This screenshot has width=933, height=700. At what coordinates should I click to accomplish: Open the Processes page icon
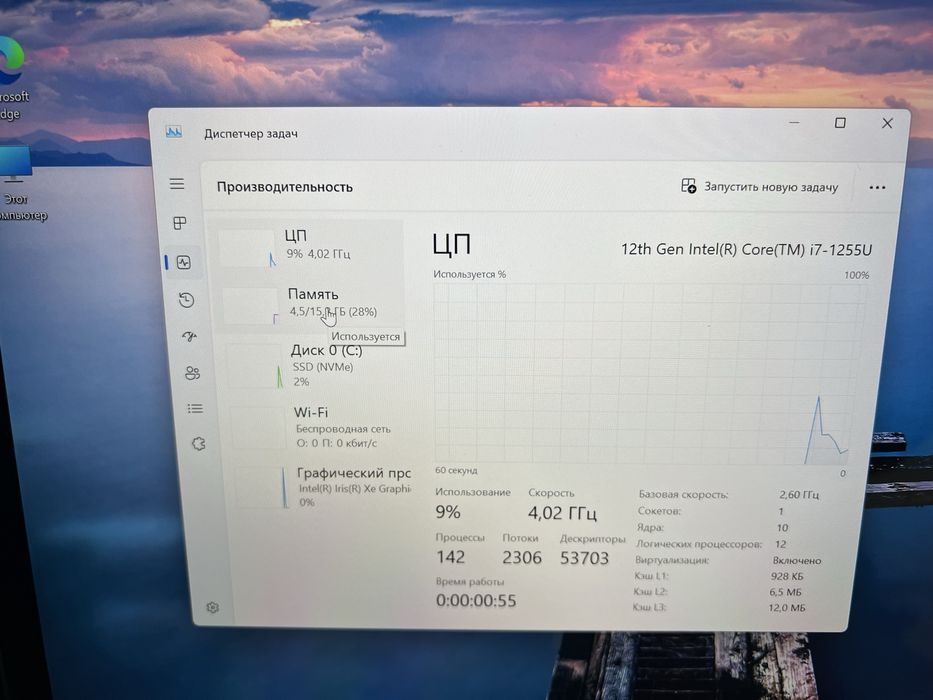coord(180,223)
